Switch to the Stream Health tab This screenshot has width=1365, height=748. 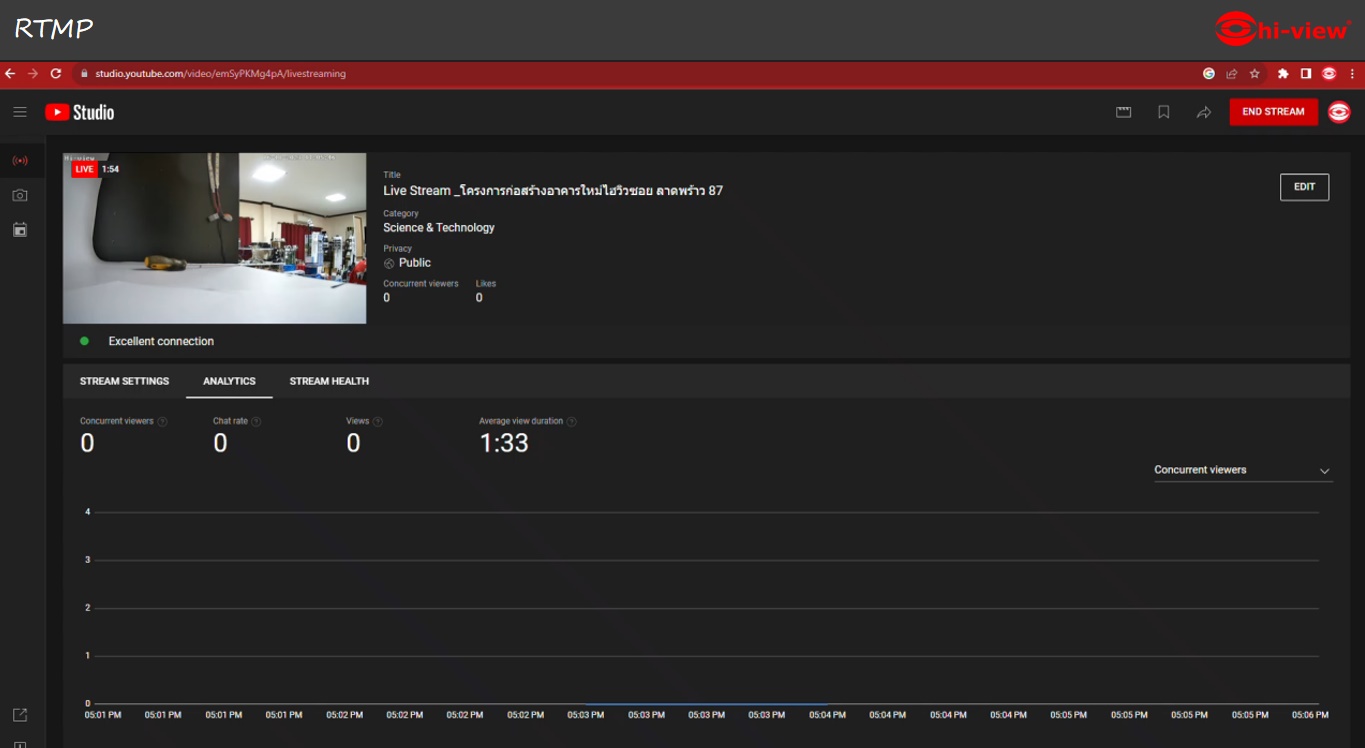coord(329,381)
